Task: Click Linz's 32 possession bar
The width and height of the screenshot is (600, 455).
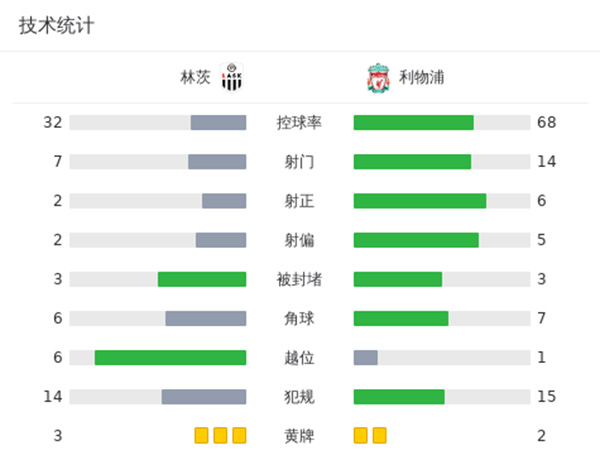Action: coord(218,122)
